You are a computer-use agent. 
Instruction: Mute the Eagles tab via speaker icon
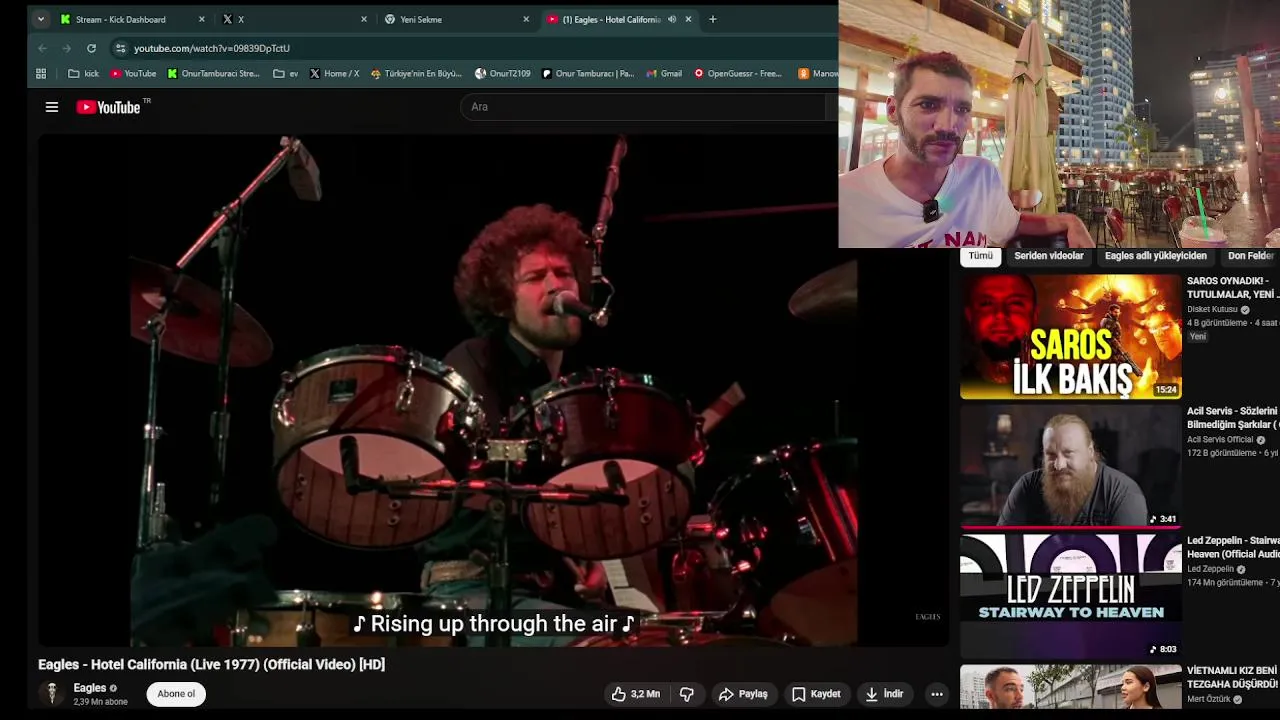click(x=672, y=19)
